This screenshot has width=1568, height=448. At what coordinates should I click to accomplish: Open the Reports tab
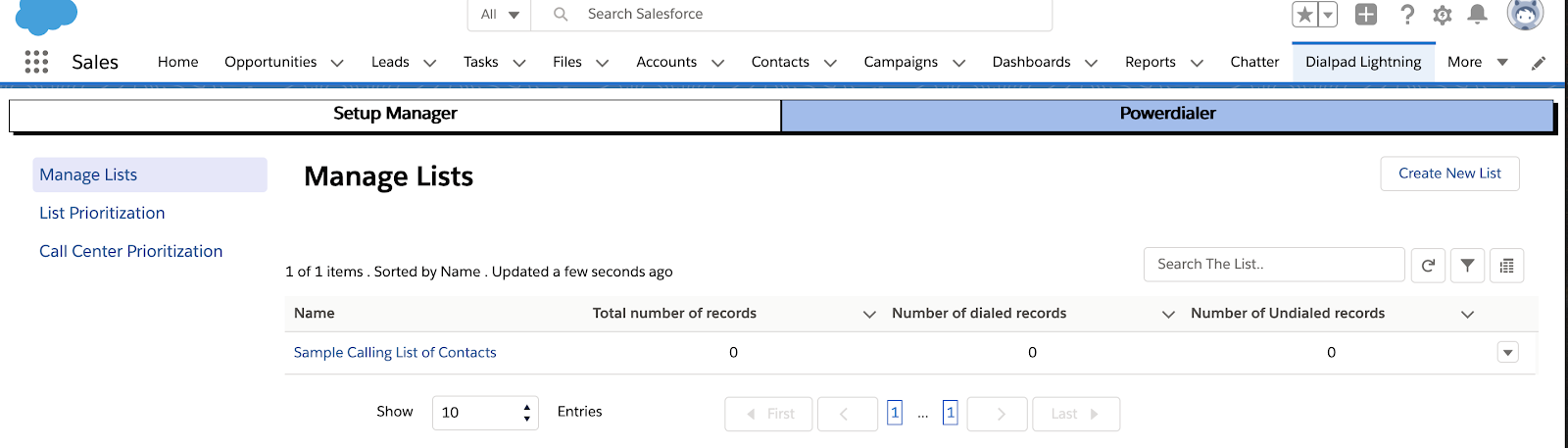tap(1151, 62)
